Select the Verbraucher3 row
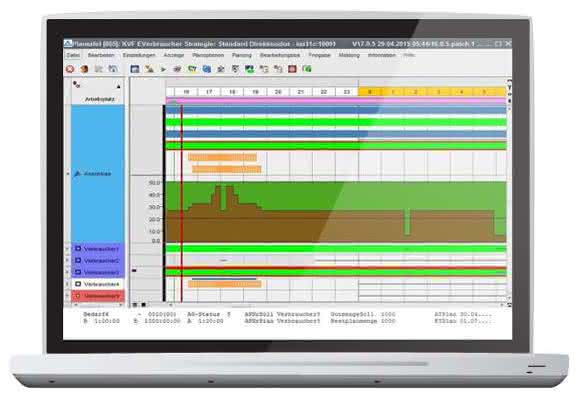Image resolution: width=580 pixels, height=406 pixels. (x=98, y=272)
